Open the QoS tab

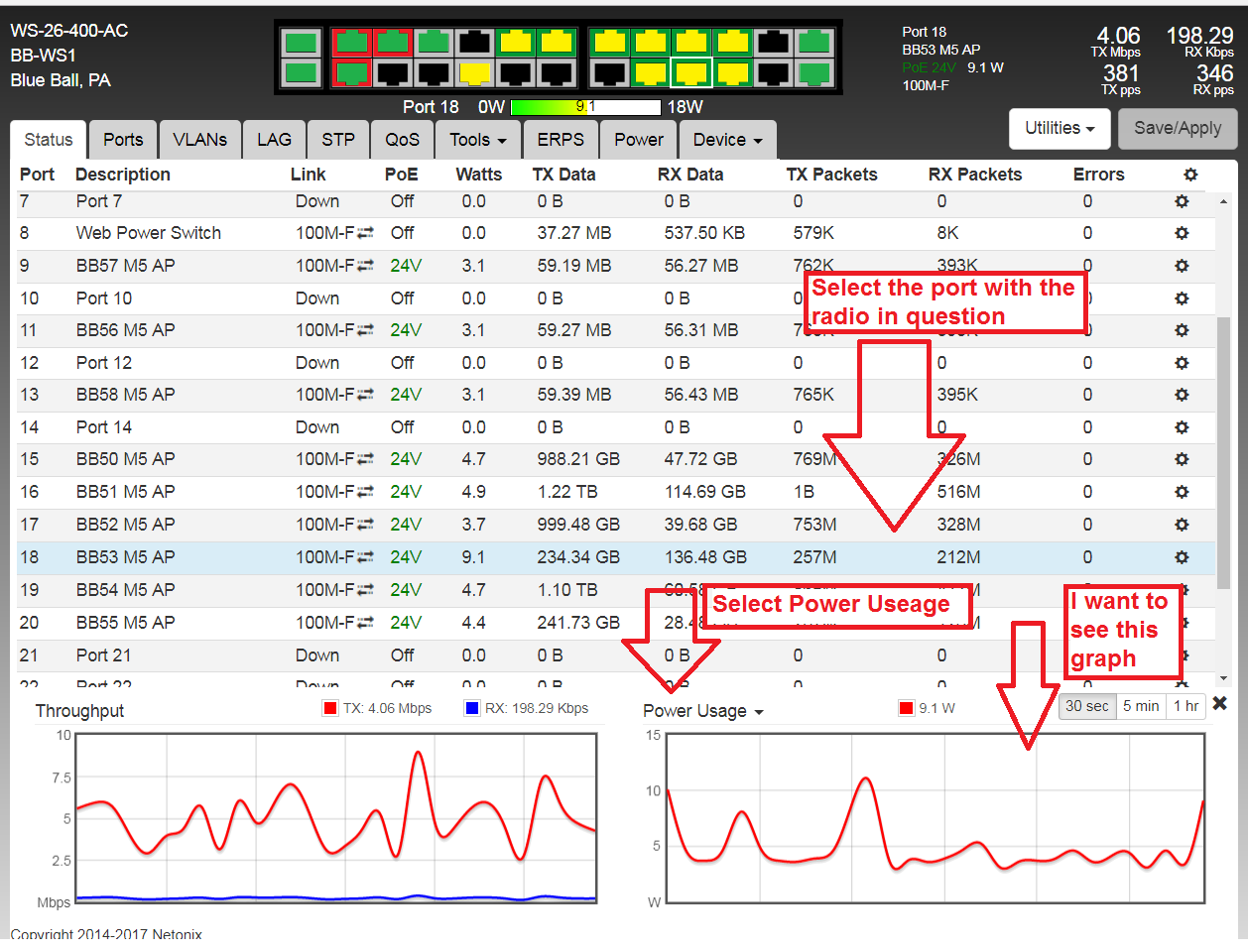[x=402, y=140]
